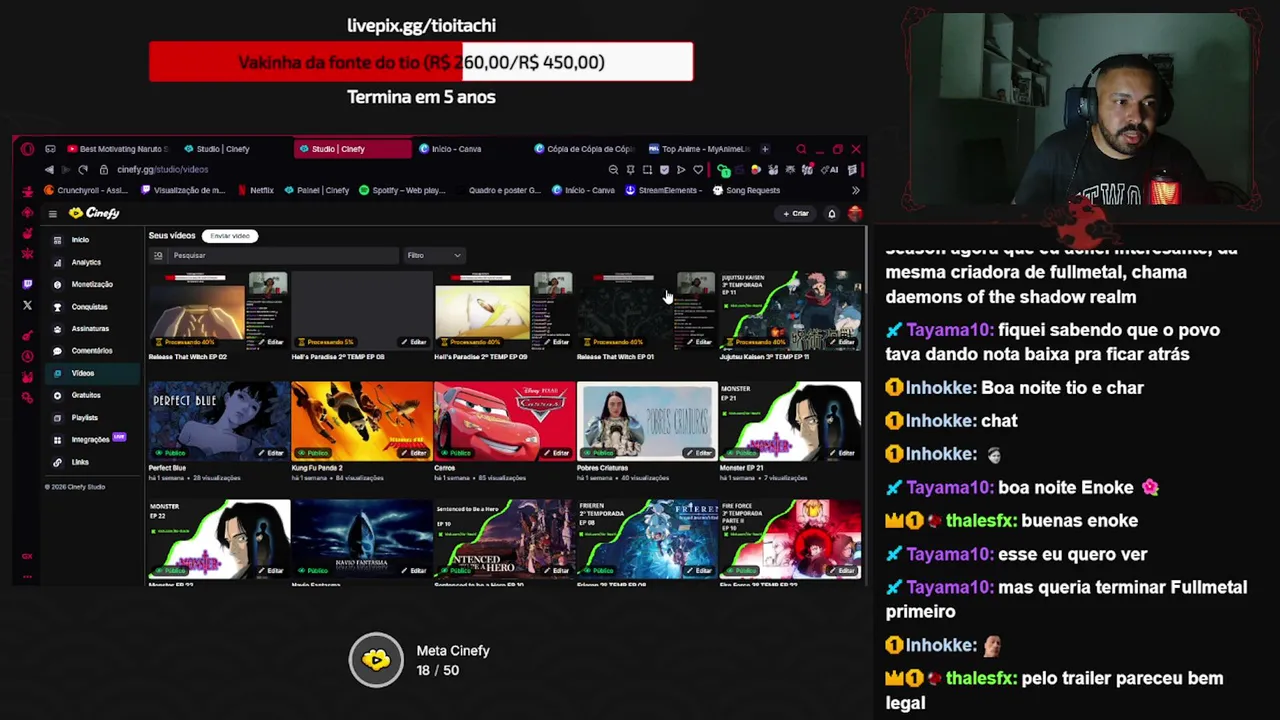
Task: Open Pobres Criaturas thumbnail
Action: (647, 420)
